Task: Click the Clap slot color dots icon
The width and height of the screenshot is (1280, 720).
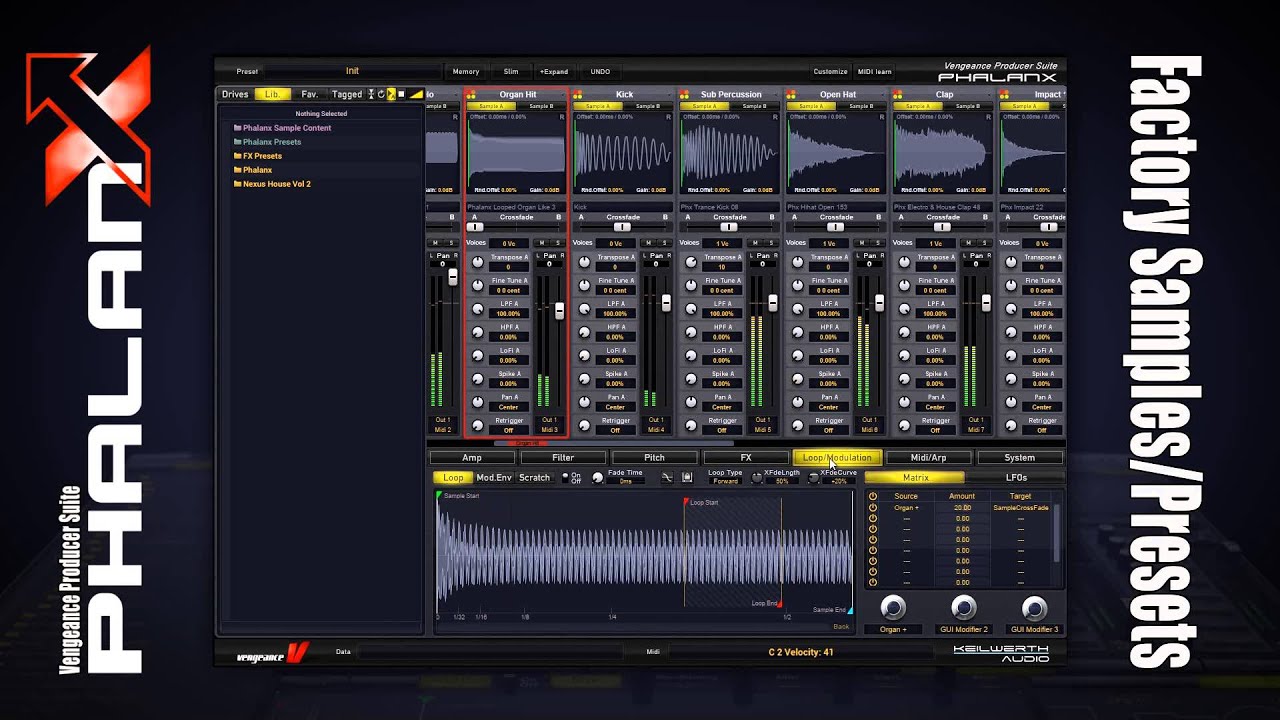Action: click(899, 95)
